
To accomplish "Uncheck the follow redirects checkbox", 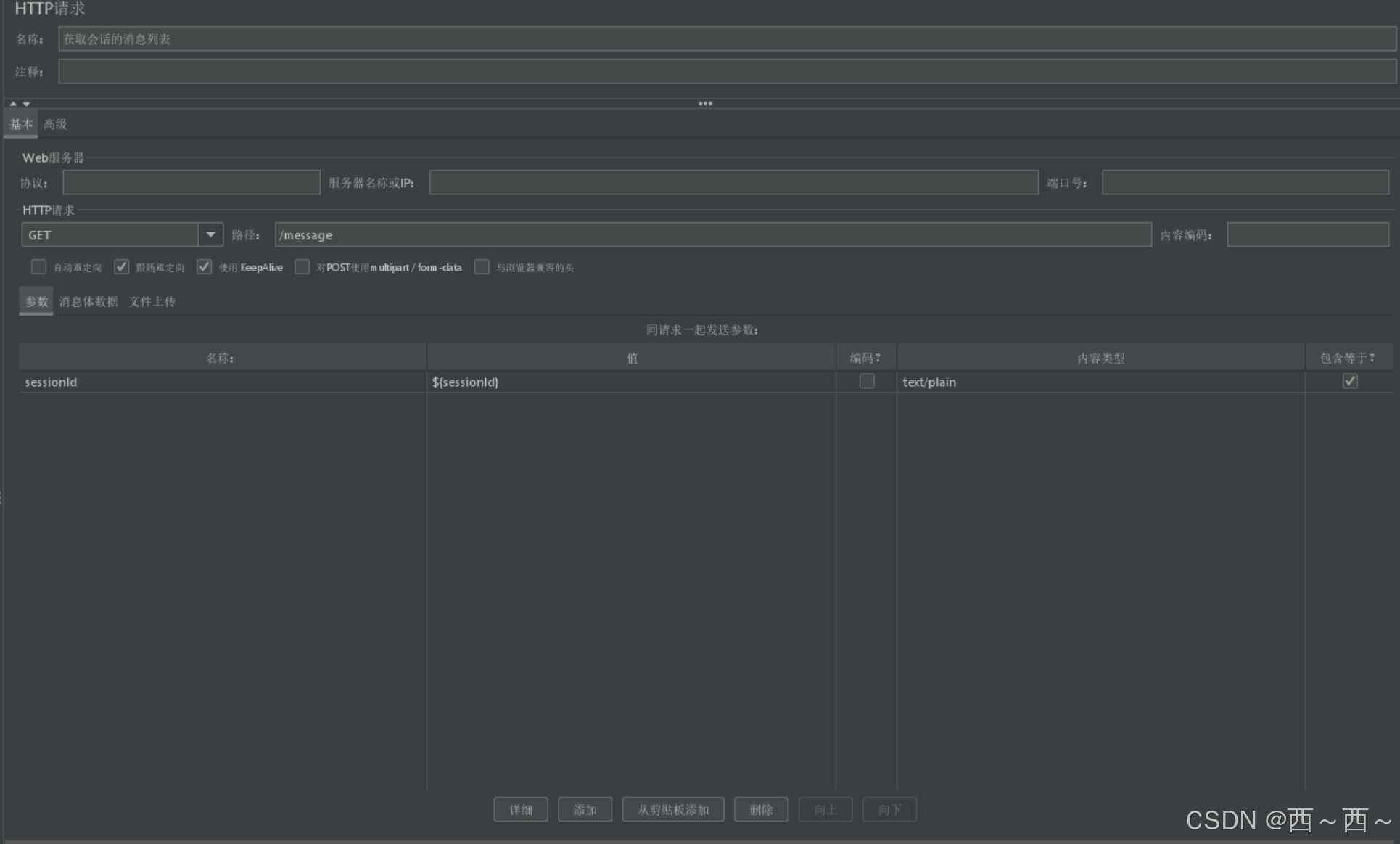I will tap(122, 267).
